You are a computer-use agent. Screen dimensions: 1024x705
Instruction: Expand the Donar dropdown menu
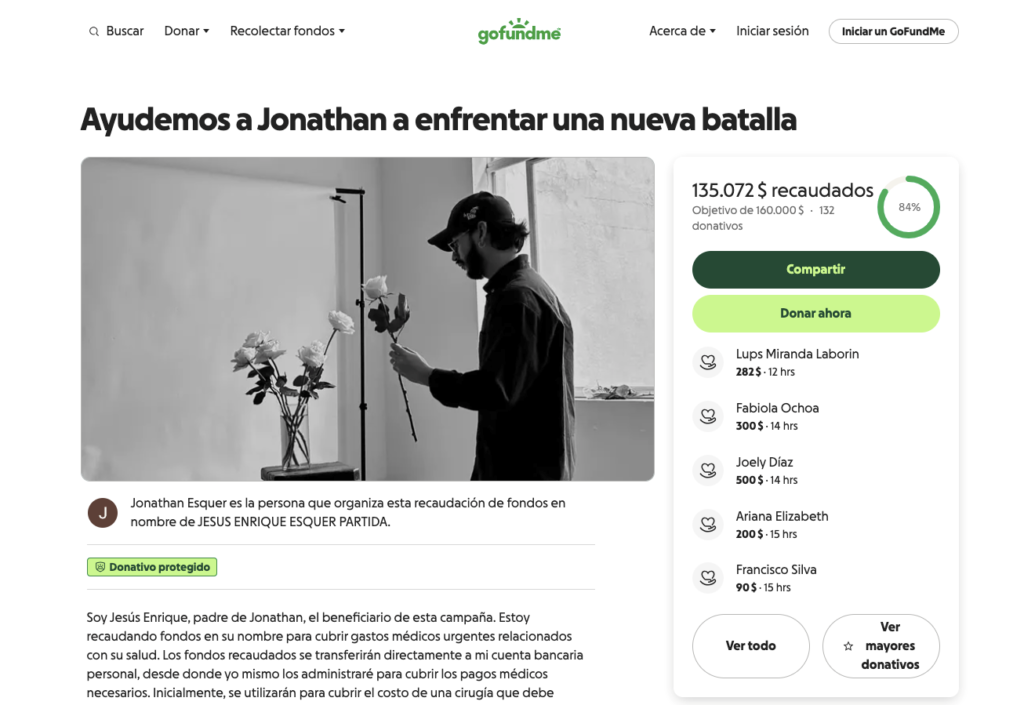point(187,31)
